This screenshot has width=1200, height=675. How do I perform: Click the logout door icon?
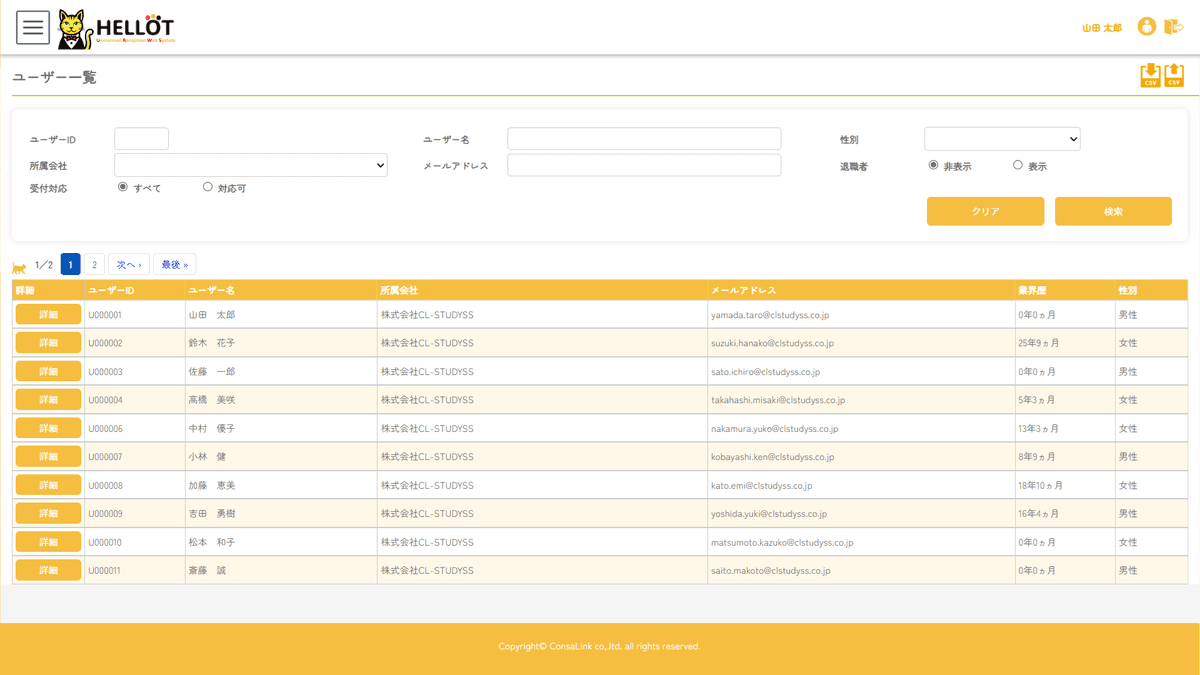(x=1173, y=27)
